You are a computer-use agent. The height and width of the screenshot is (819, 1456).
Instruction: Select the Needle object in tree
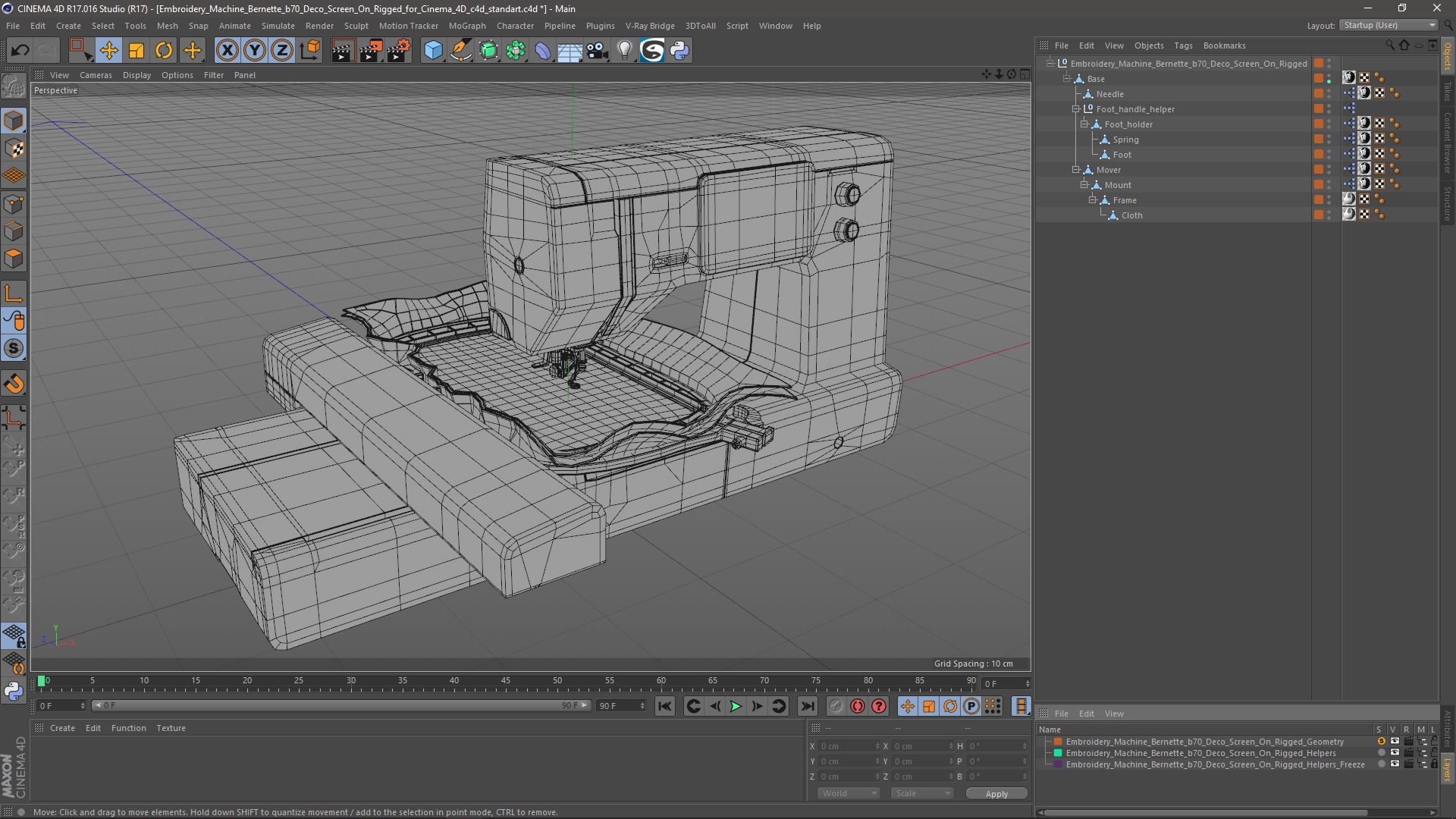point(1109,94)
